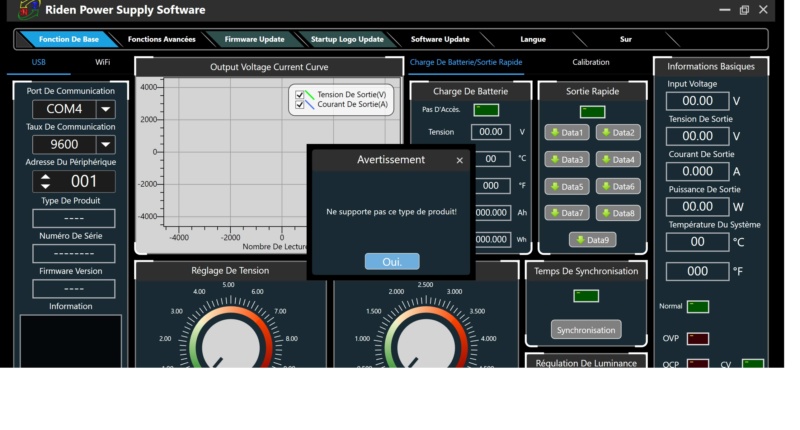Click the system temperature °C readout
The width and height of the screenshot is (800, 430).
(697, 242)
